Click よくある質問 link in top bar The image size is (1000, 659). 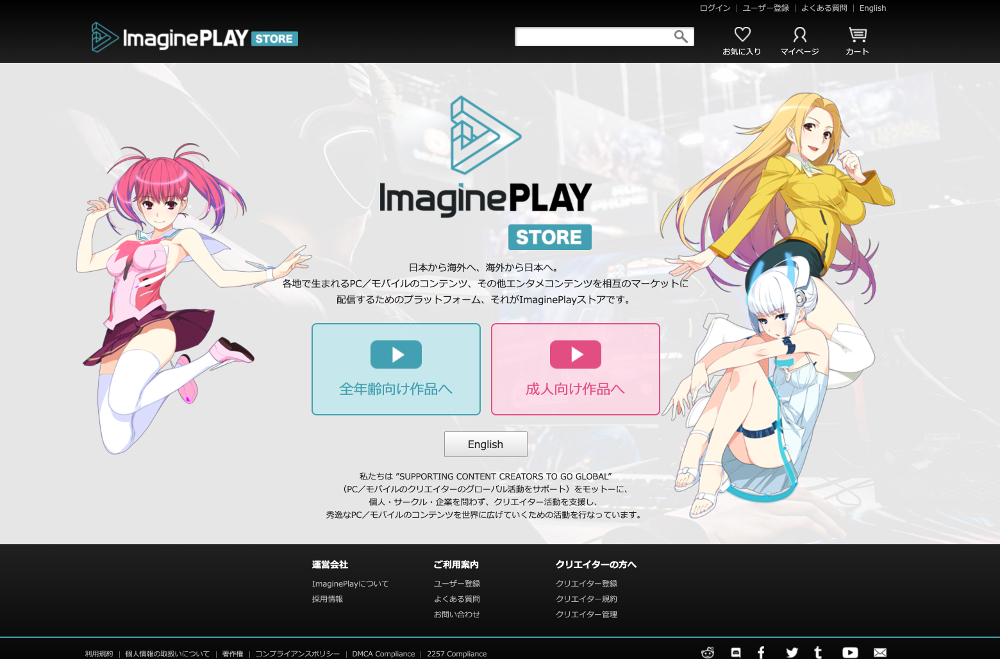click(825, 8)
